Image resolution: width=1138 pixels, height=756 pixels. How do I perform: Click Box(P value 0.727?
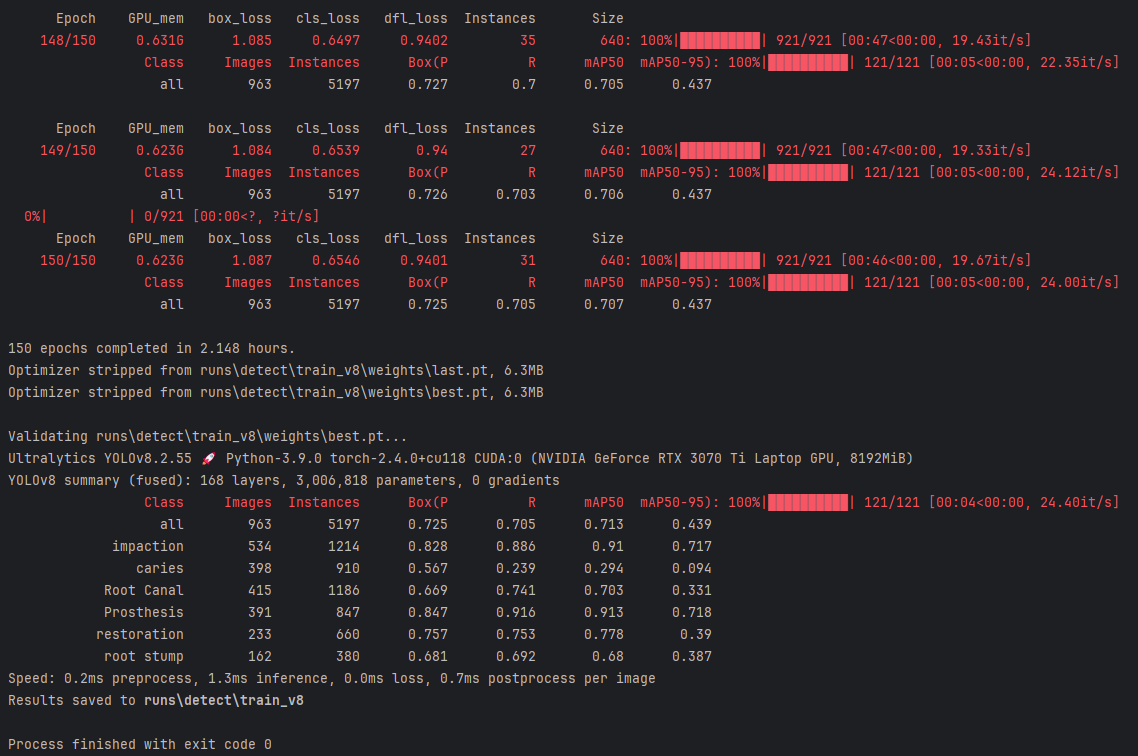pyautogui.click(x=427, y=85)
